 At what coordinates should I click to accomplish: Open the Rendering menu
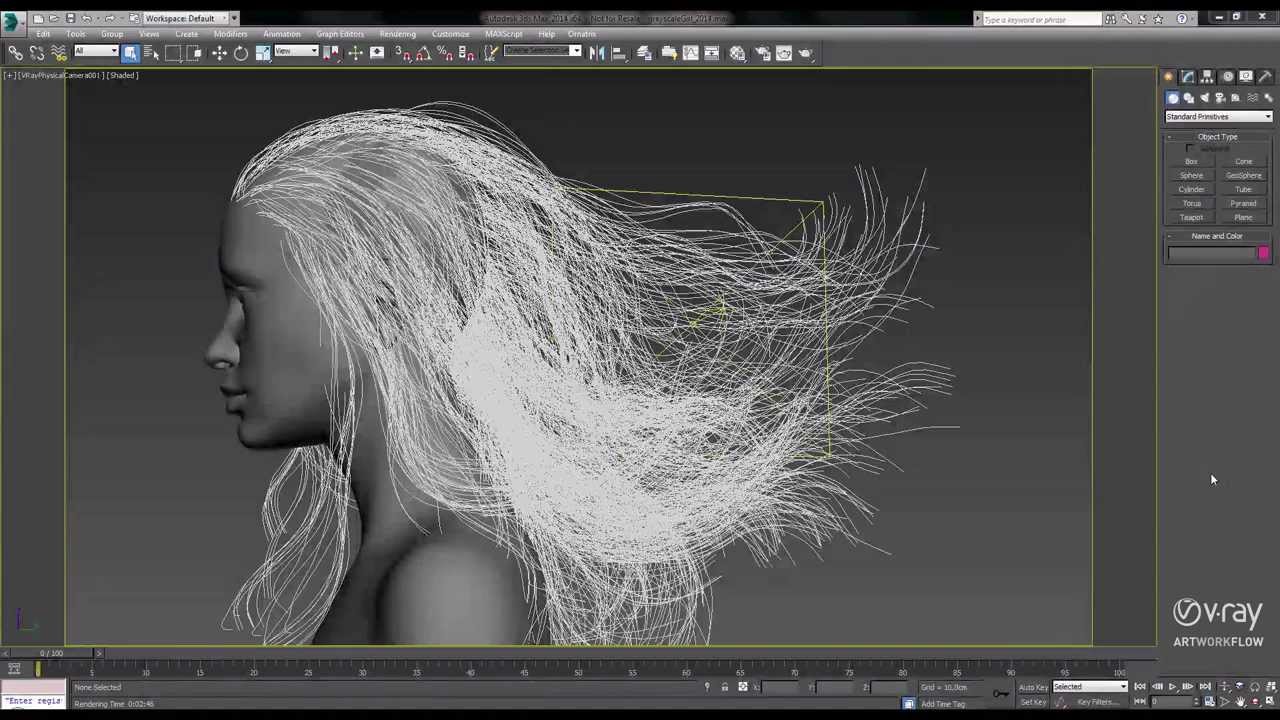click(397, 34)
